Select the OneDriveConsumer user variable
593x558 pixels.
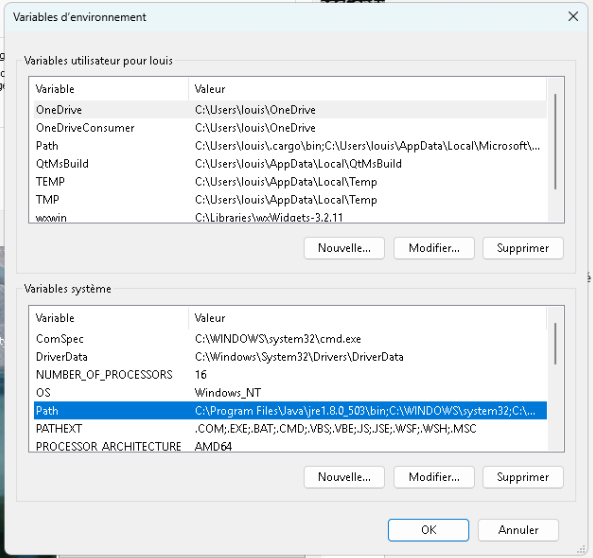pos(290,128)
